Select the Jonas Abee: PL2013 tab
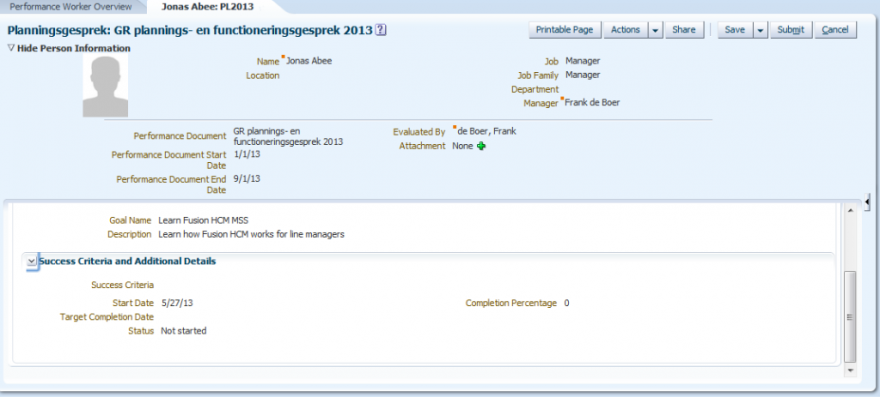Image resolution: width=880 pixels, height=397 pixels. coord(208,7)
